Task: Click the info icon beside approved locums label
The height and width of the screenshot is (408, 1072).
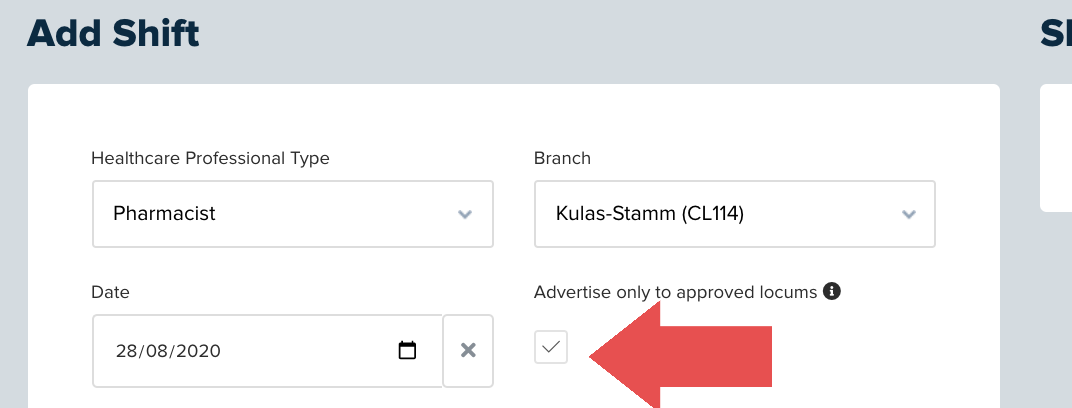Action: tap(831, 291)
